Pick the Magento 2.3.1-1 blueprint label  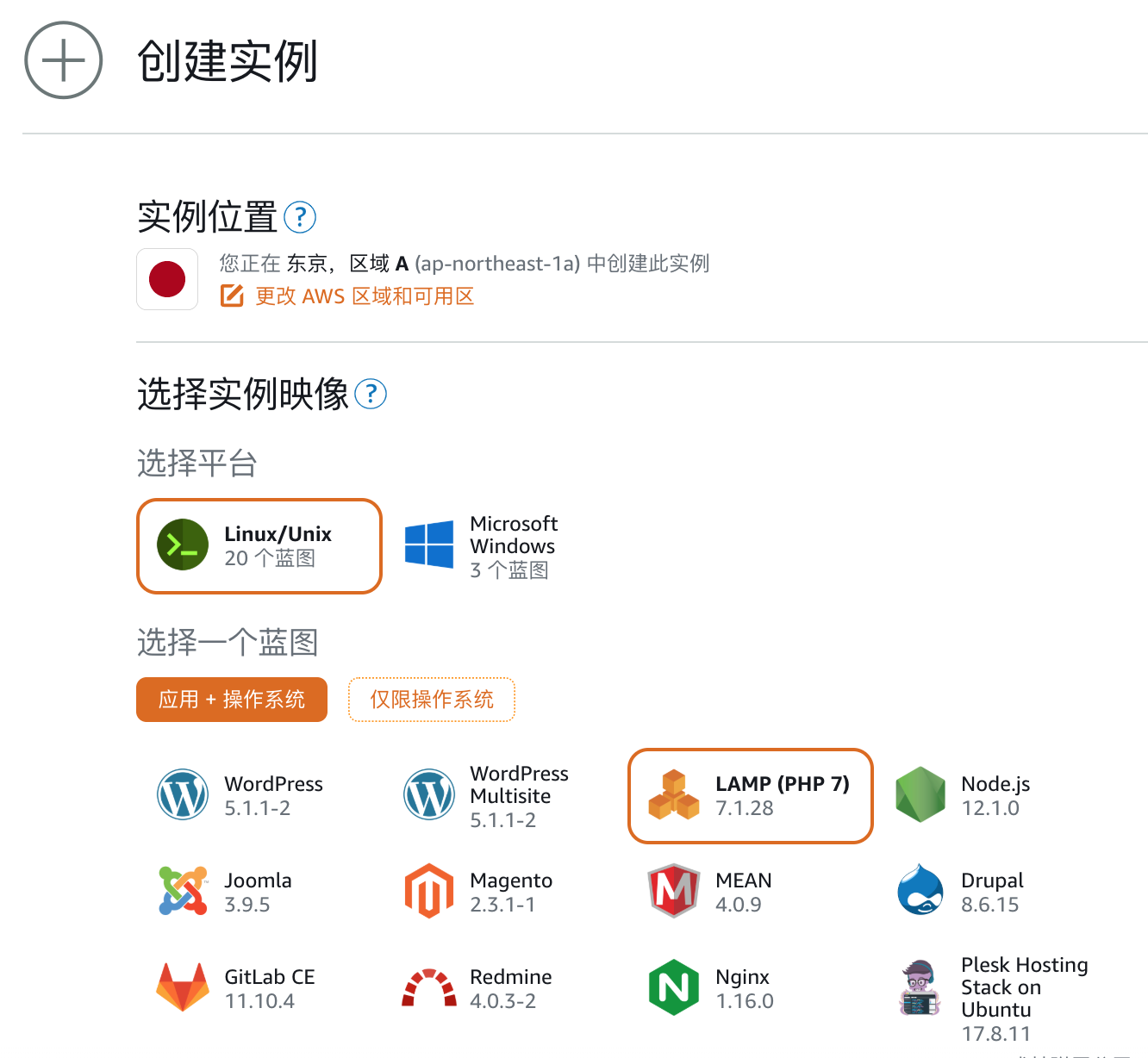[511, 893]
